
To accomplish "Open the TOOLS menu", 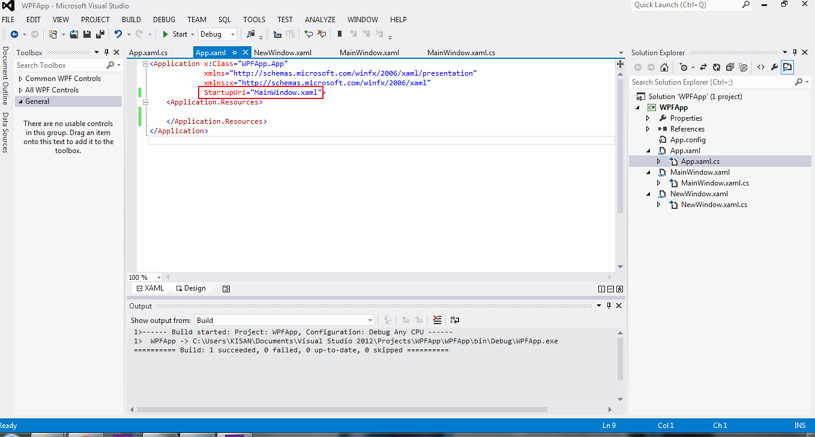I will (254, 20).
